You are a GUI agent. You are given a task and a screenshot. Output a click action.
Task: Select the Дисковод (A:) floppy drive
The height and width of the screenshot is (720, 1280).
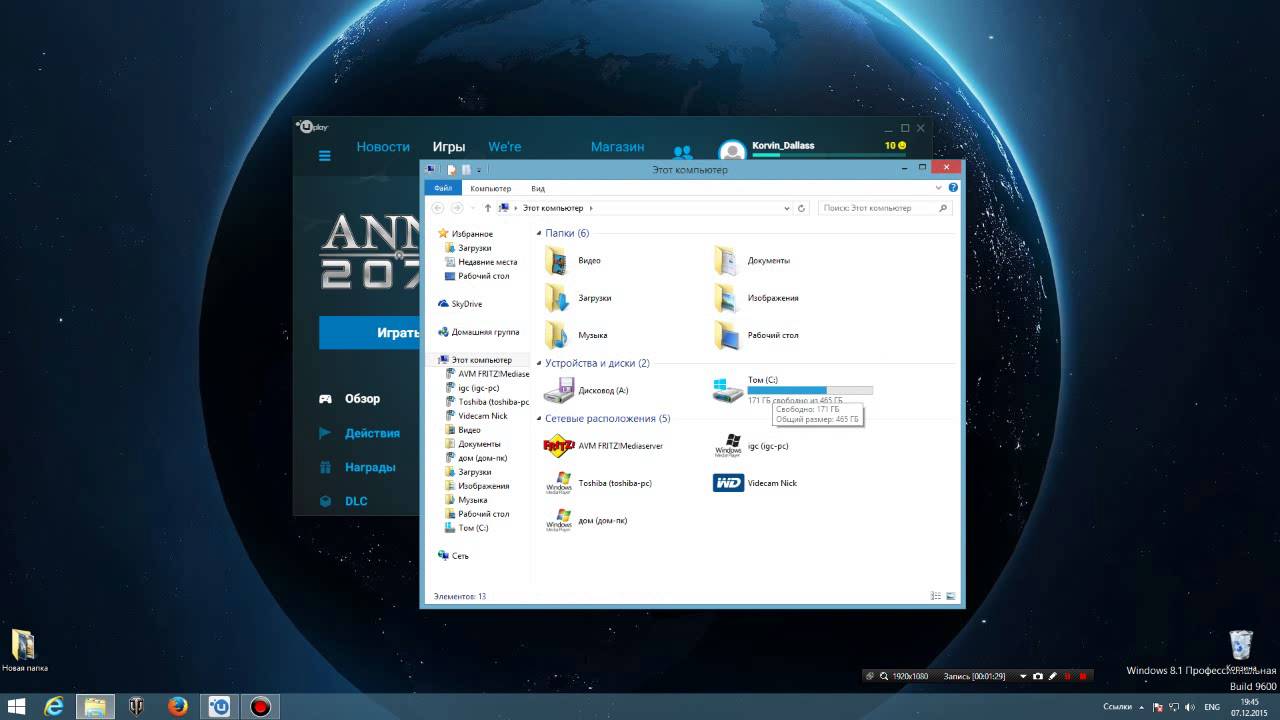click(x=586, y=390)
